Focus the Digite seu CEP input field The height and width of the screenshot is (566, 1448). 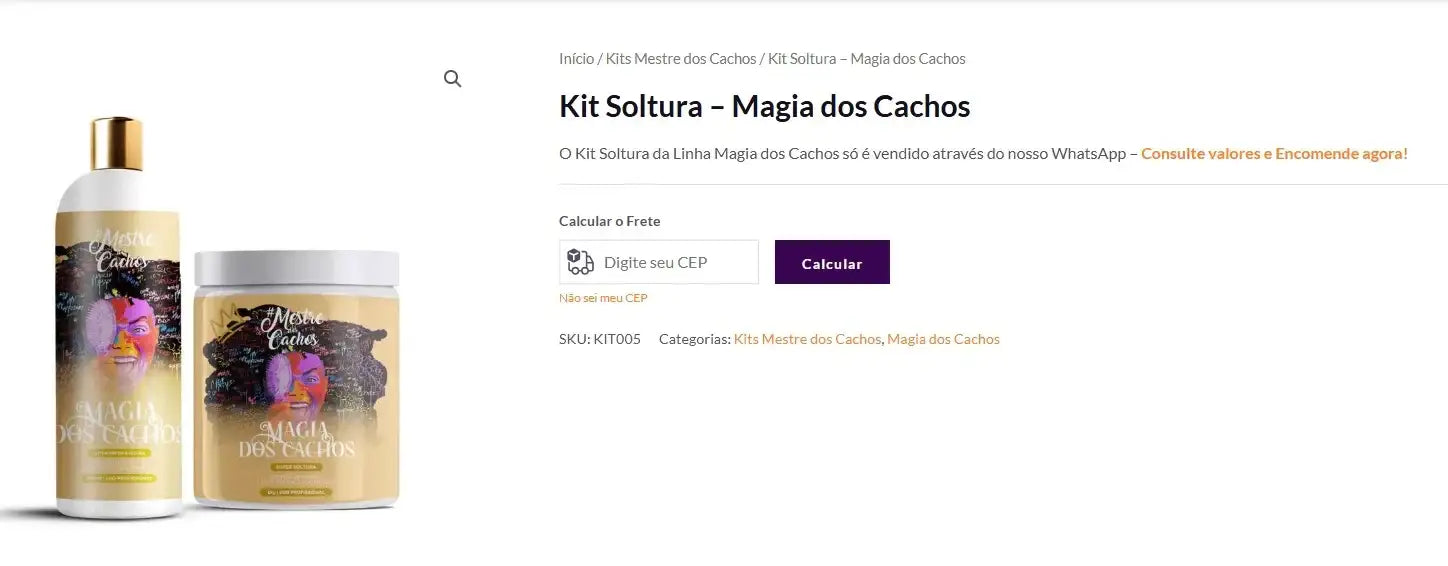coord(672,262)
